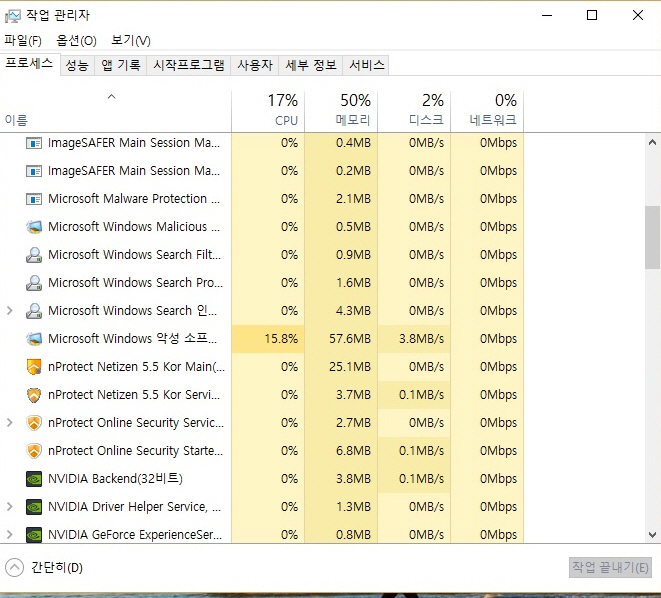Click the Task Manager title bar icon
The height and width of the screenshot is (598, 661).
click(x=13, y=16)
